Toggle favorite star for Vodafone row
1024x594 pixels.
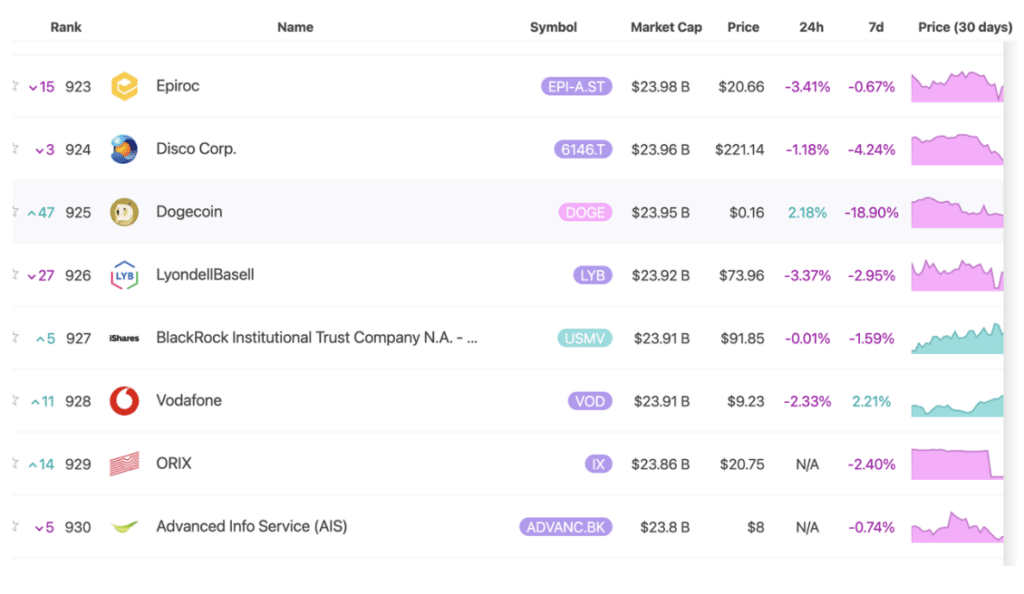[x=15, y=400]
